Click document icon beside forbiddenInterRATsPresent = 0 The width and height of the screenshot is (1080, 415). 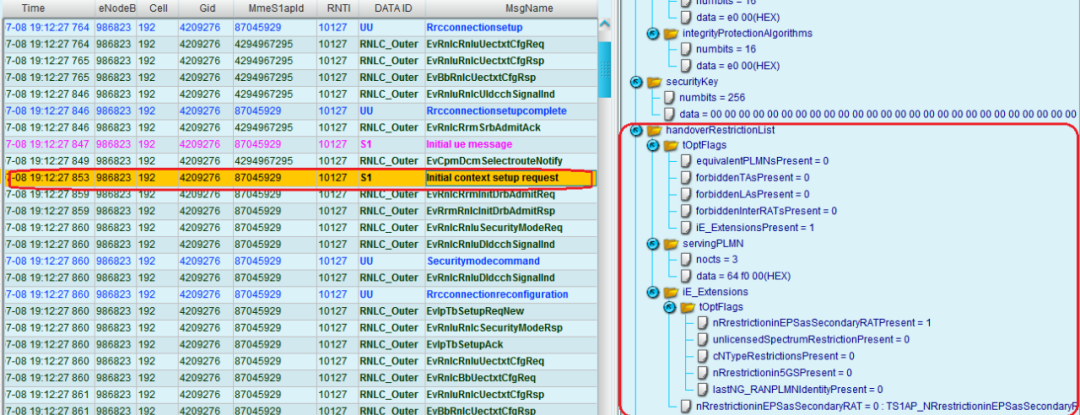click(685, 211)
